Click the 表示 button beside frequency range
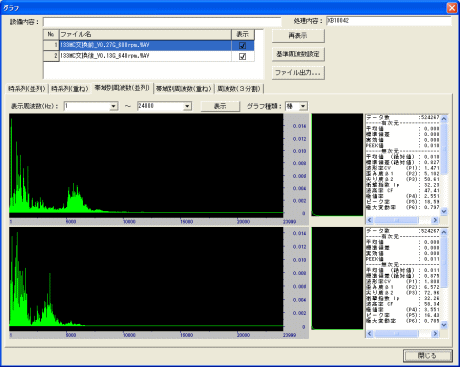The height and width of the screenshot is (367, 460). (x=220, y=106)
